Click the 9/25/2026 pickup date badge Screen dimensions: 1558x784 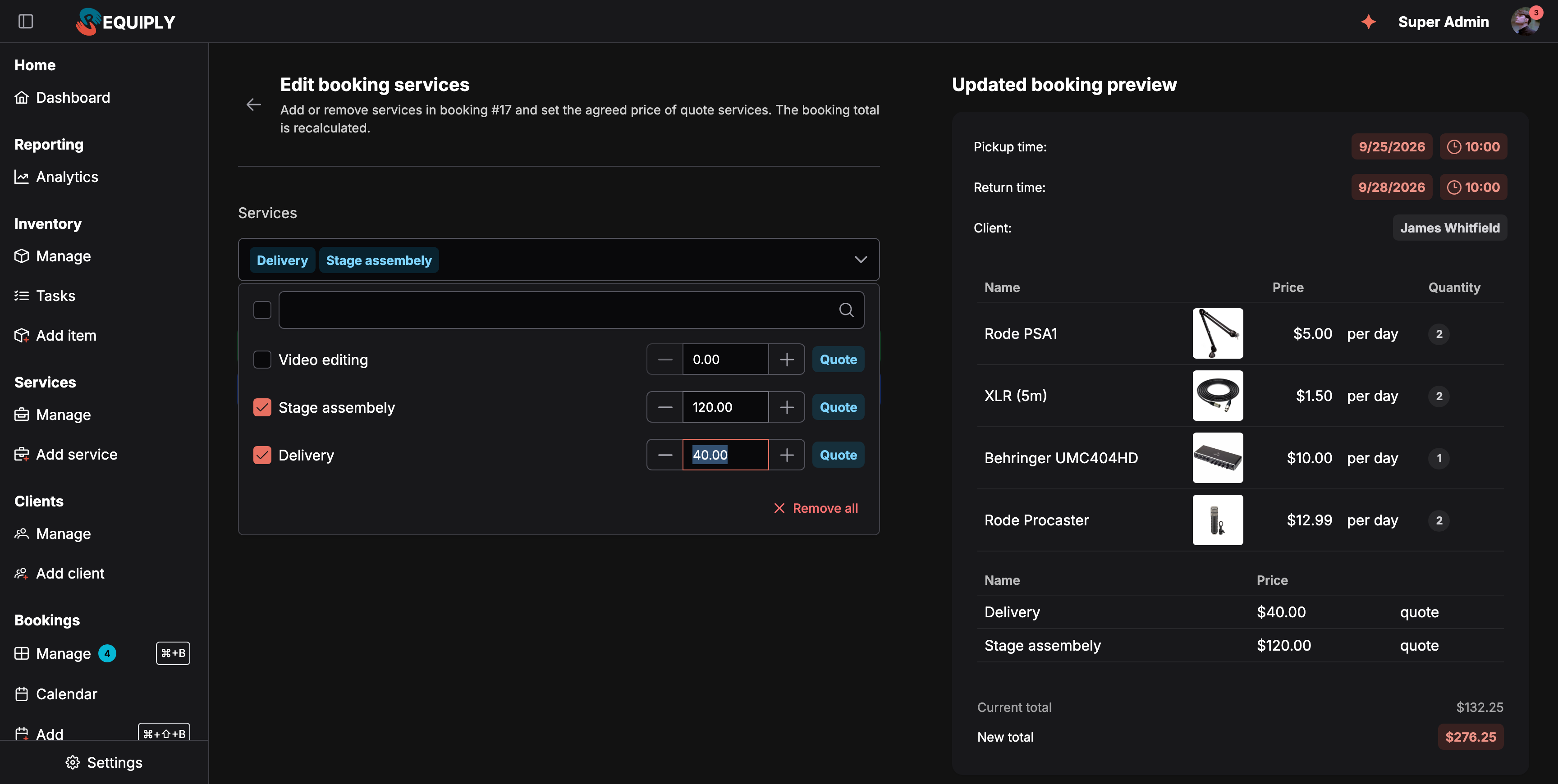[1391, 147]
